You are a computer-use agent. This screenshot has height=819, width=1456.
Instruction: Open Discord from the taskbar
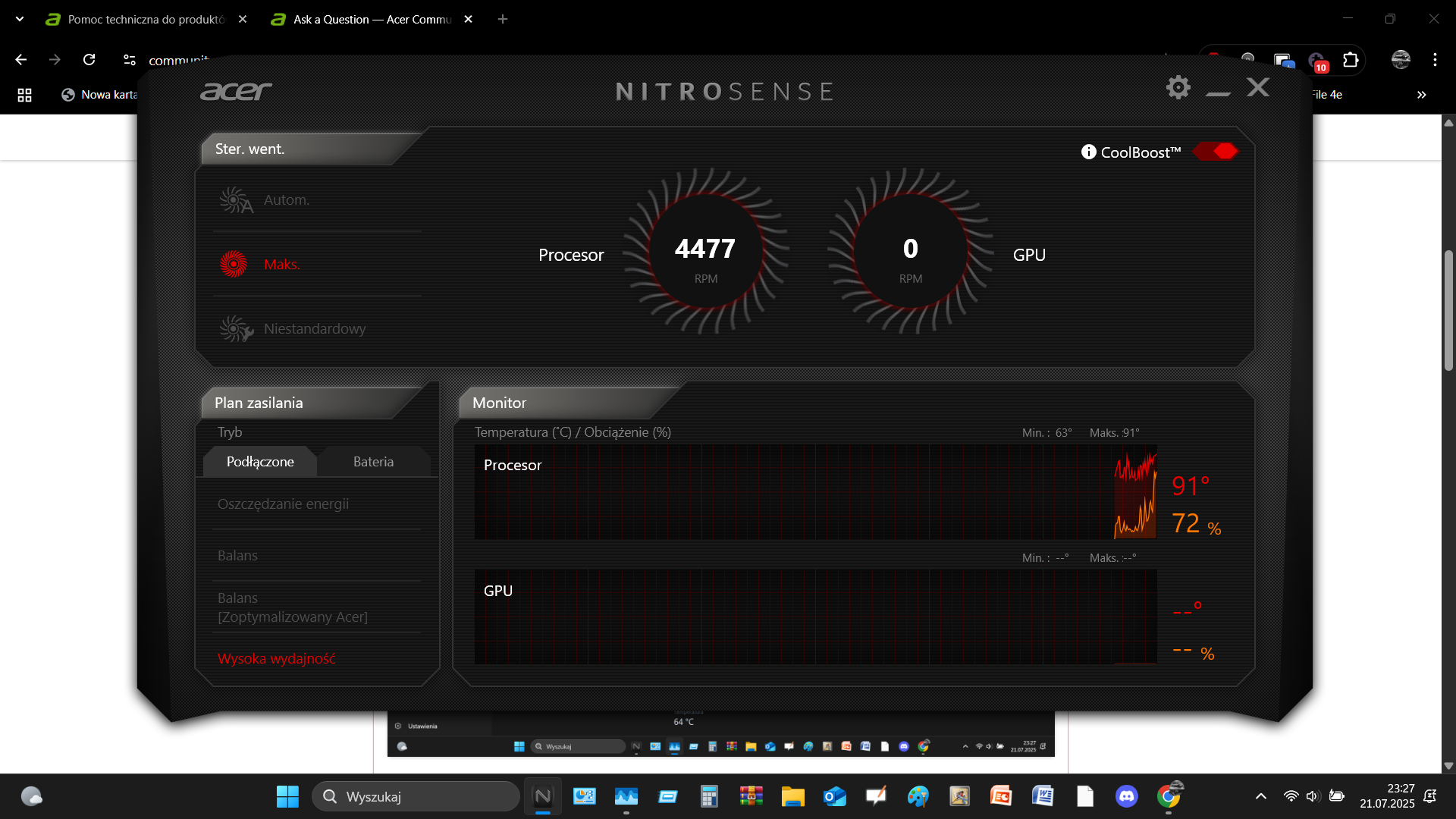(x=1127, y=796)
